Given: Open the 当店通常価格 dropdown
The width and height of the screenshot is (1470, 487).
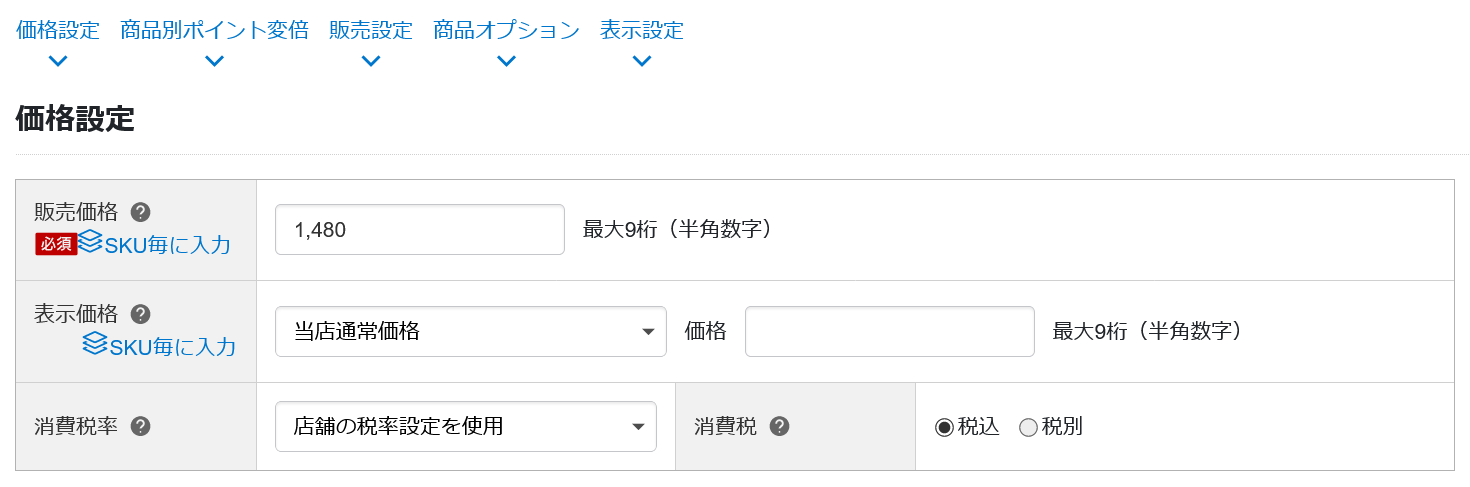Looking at the screenshot, I should (x=470, y=332).
